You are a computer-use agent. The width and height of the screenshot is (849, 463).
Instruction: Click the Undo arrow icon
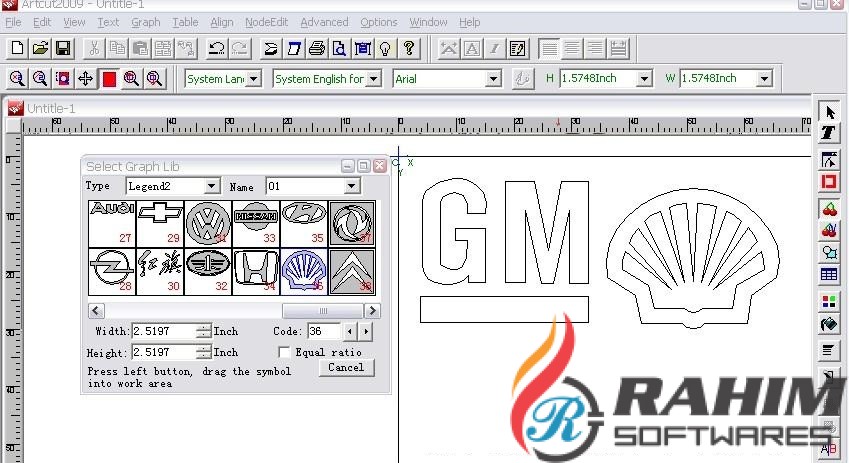tap(217, 49)
